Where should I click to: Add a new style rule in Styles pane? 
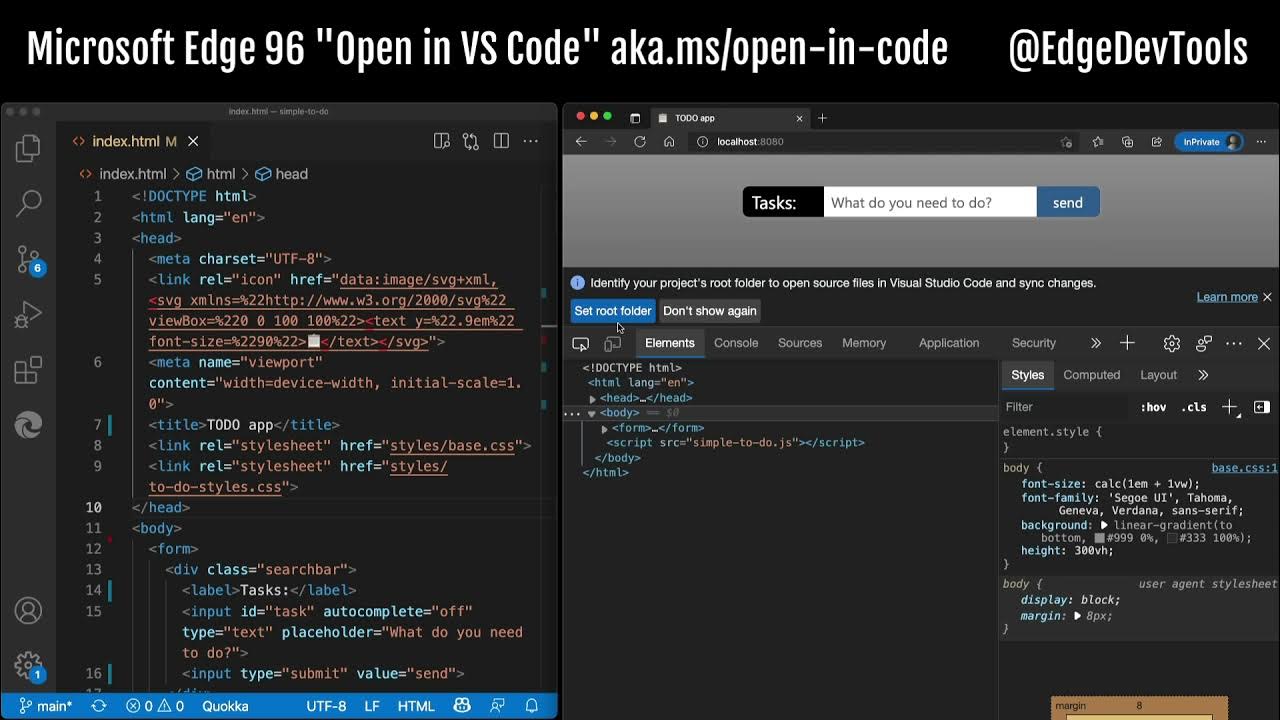pyautogui.click(x=1229, y=407)
